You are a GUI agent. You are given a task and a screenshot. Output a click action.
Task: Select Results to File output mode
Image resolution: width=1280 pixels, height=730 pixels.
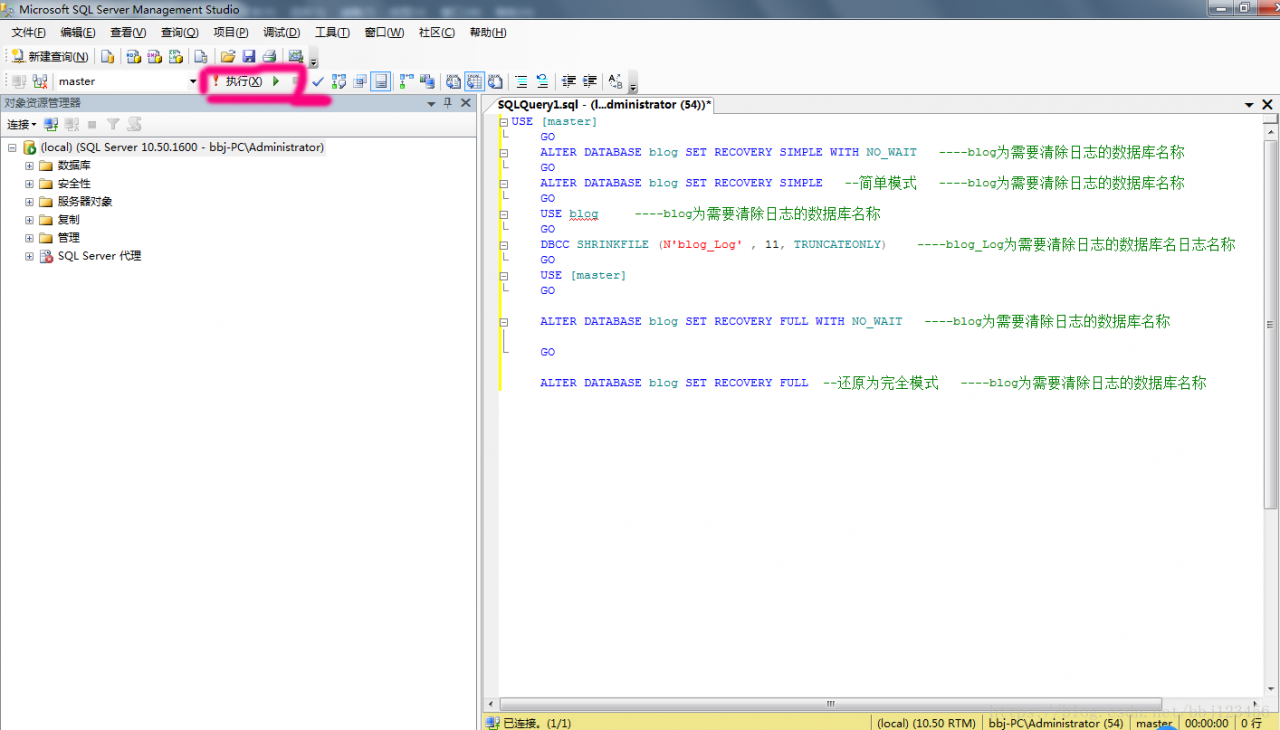point(494,81)
